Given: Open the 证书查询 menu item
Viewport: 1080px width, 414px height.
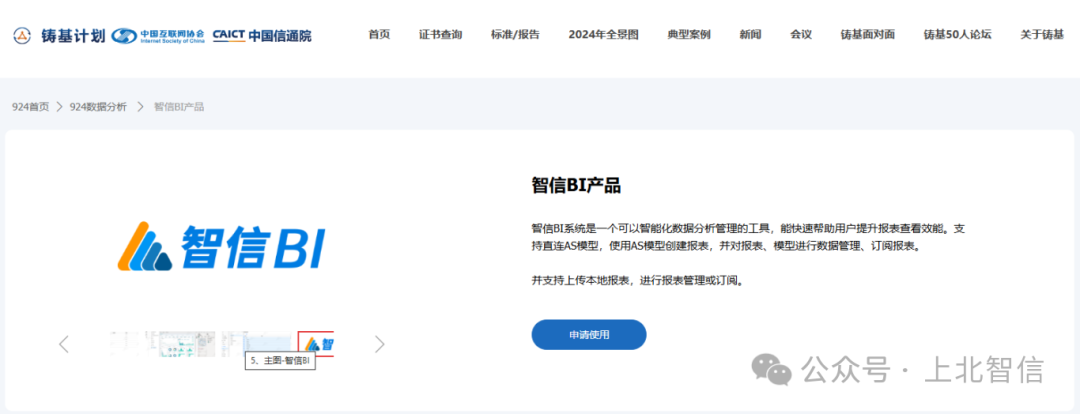Looking at the screenshot, I should point(440,34).
